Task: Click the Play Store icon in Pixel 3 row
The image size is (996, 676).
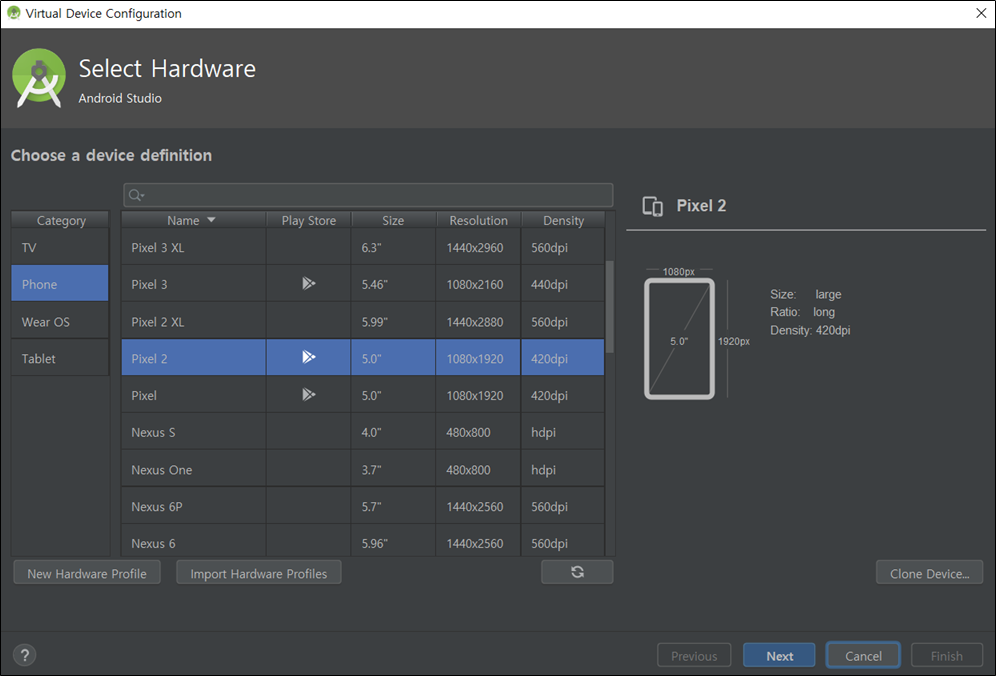Action: click(x=309, y=283)
